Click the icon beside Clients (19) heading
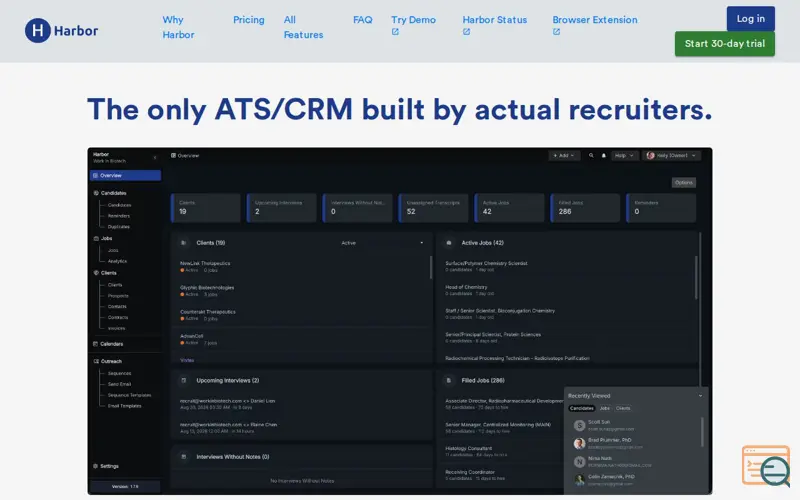This screenshot has width=800, height=500. [x=184, y=243]
